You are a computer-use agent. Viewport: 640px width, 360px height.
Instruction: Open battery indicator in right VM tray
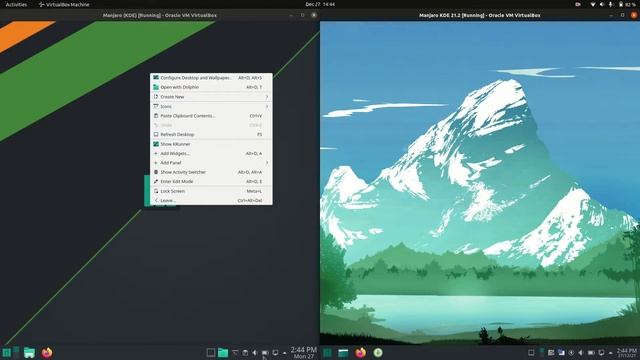(x=591, y=353)
